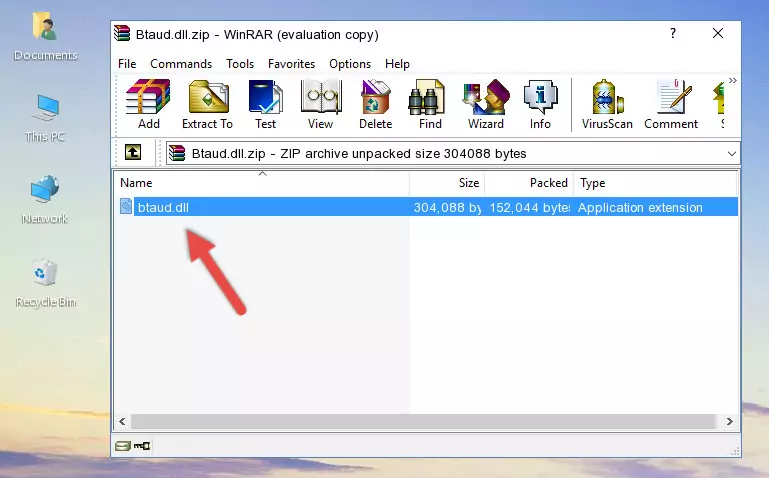769x478 pixels.
Task: Add an archive Comment
Action: 671,104
